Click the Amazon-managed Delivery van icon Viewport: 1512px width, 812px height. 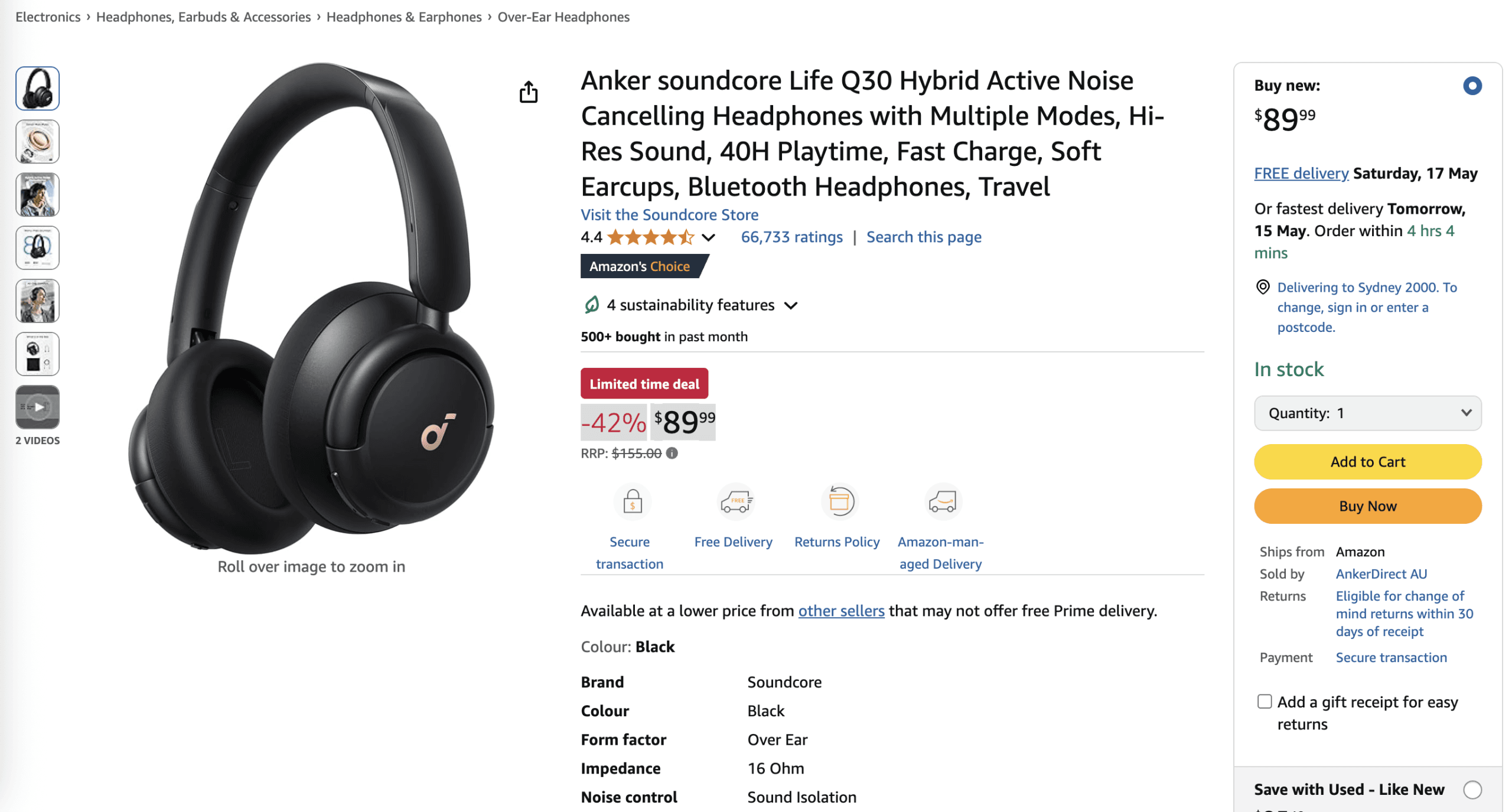(942, 501)
